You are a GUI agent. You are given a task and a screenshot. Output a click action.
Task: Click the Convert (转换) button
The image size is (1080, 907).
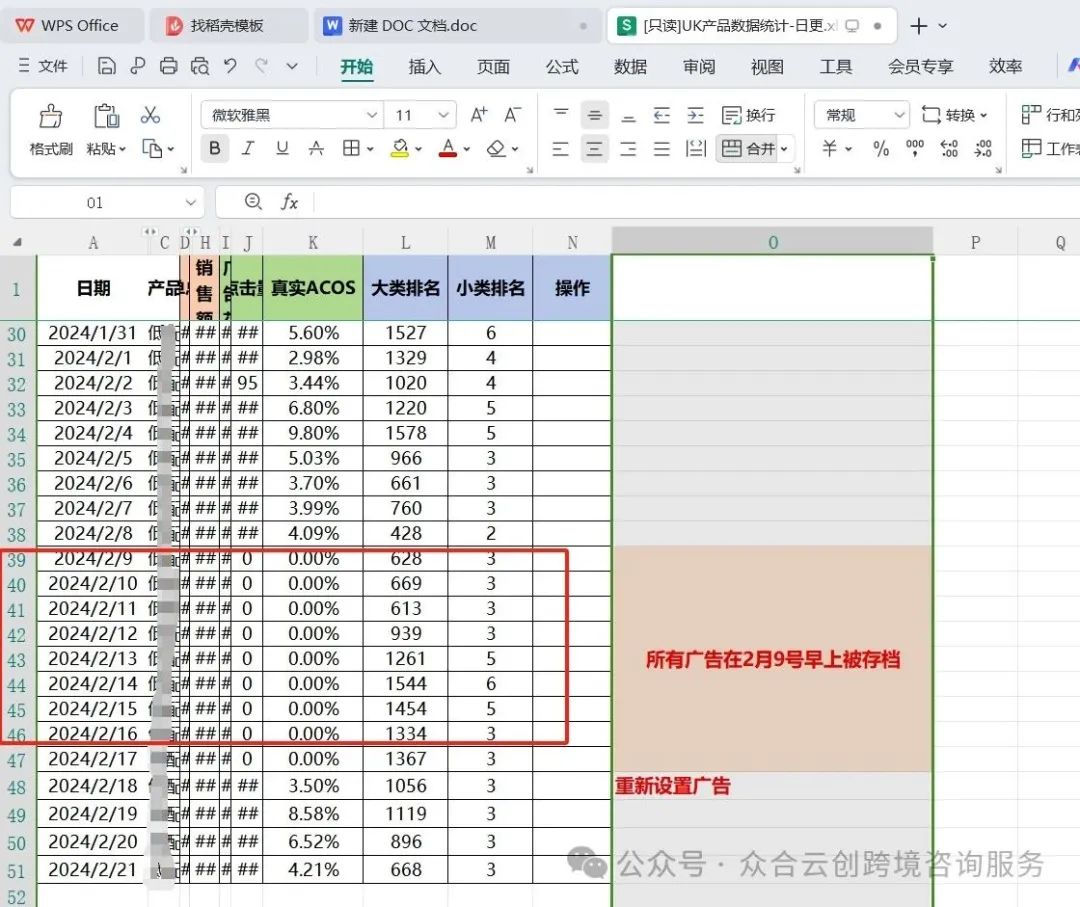[955, 115]
